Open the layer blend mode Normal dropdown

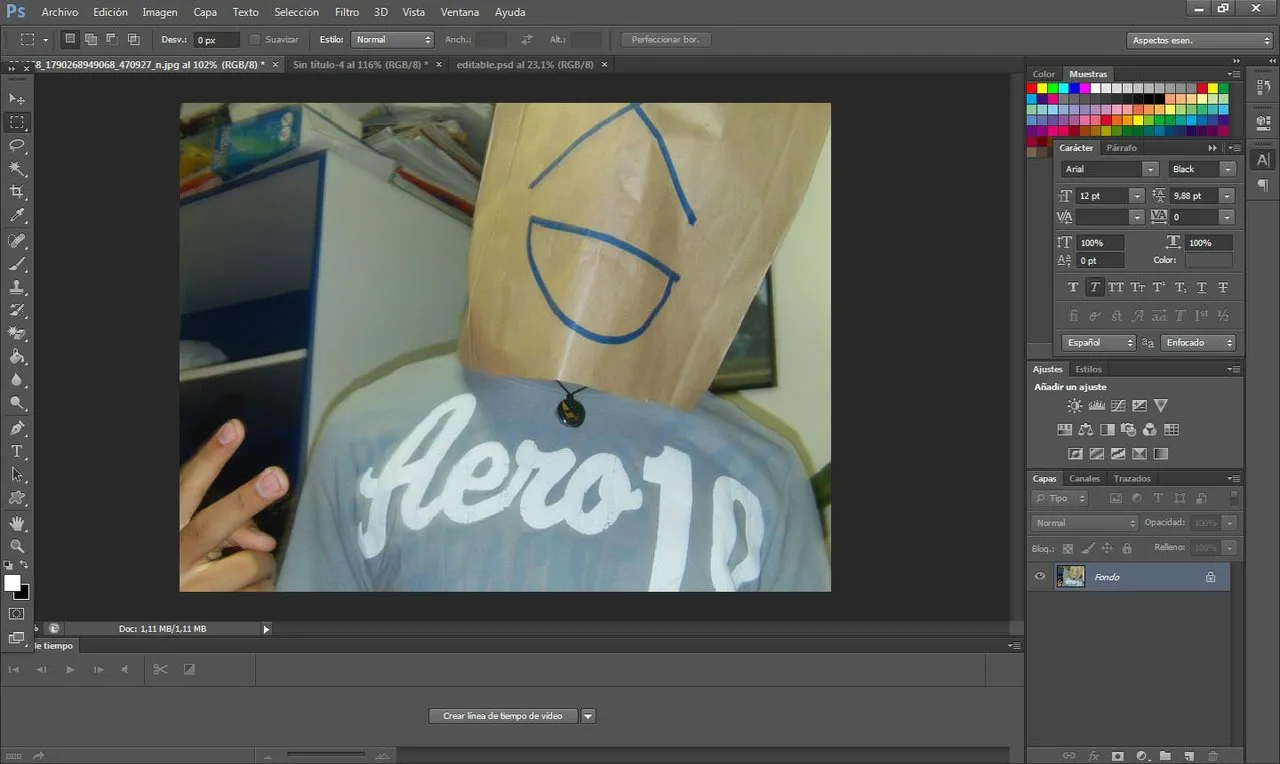tap(1085, 523)
